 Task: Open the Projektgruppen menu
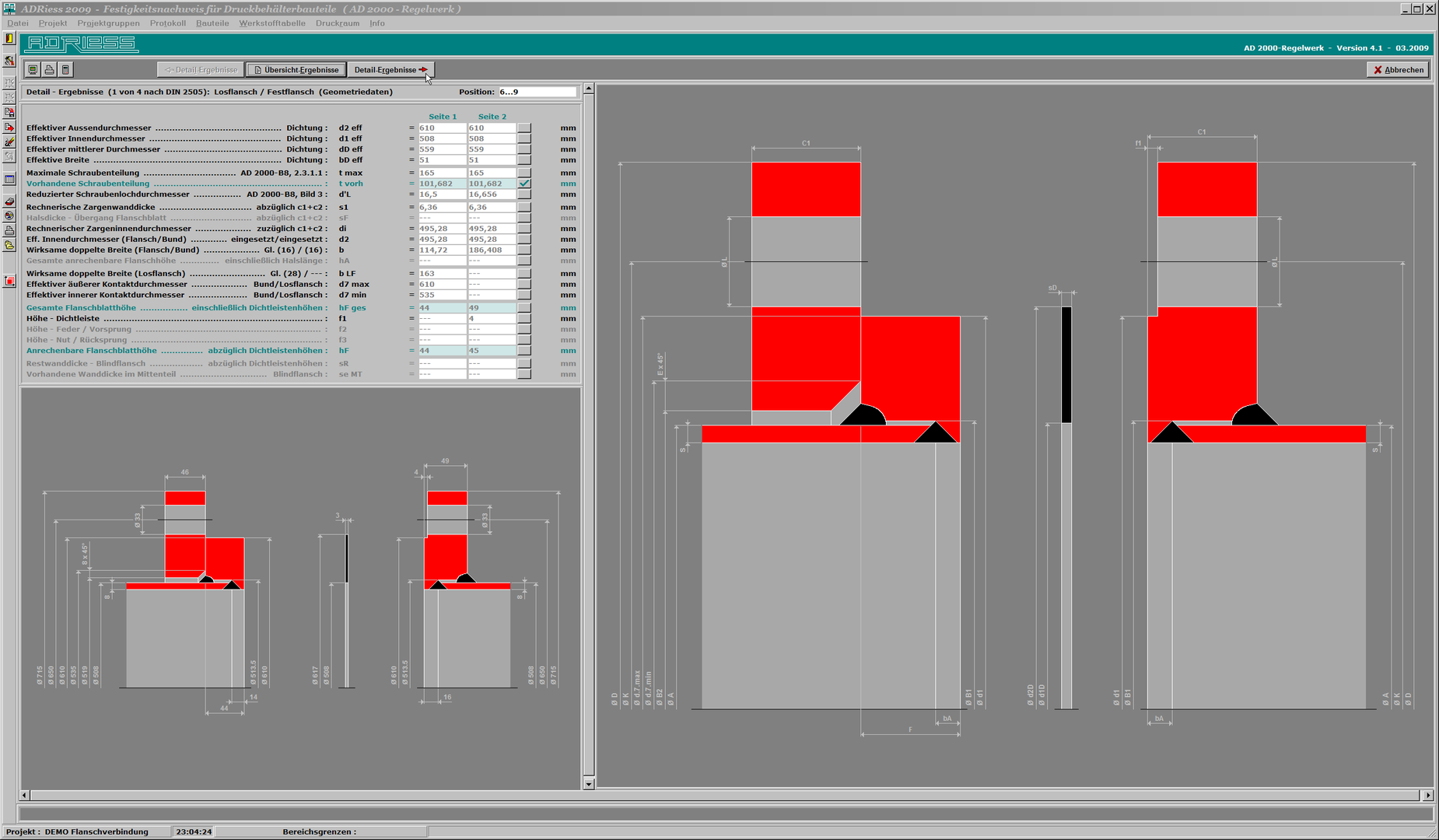(108, 23)
